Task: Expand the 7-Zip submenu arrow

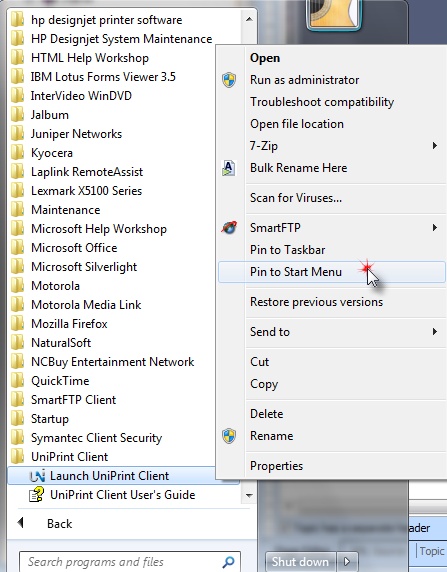Action: coord(435,146)
